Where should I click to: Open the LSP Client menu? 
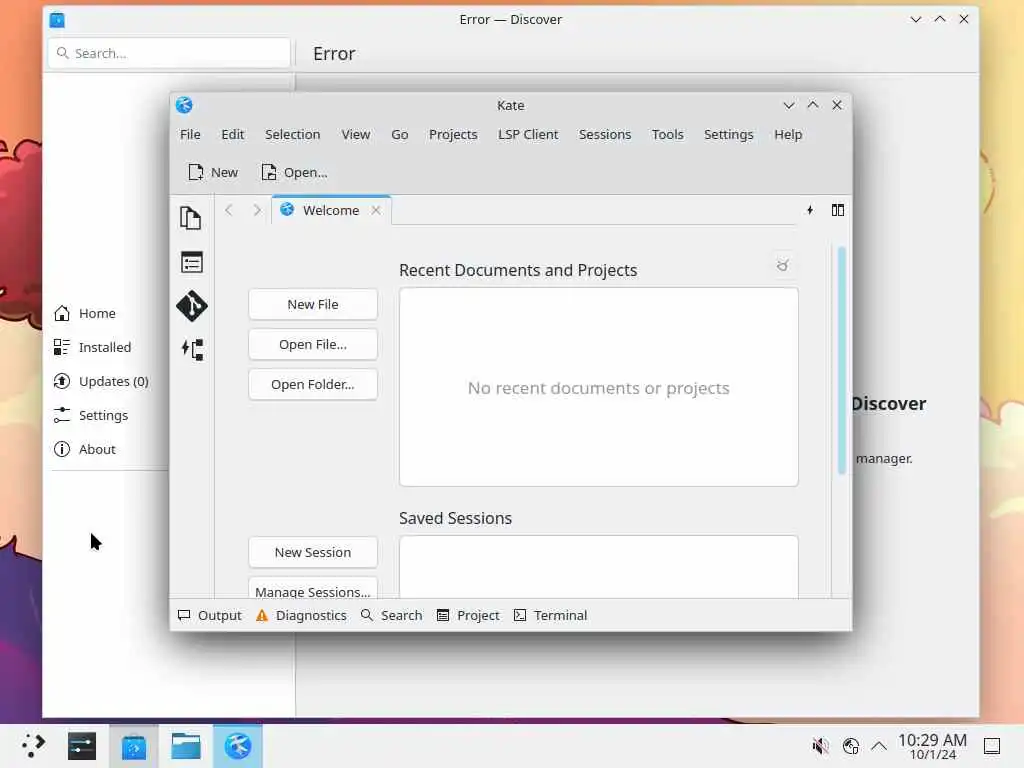(x=528, y=135)
